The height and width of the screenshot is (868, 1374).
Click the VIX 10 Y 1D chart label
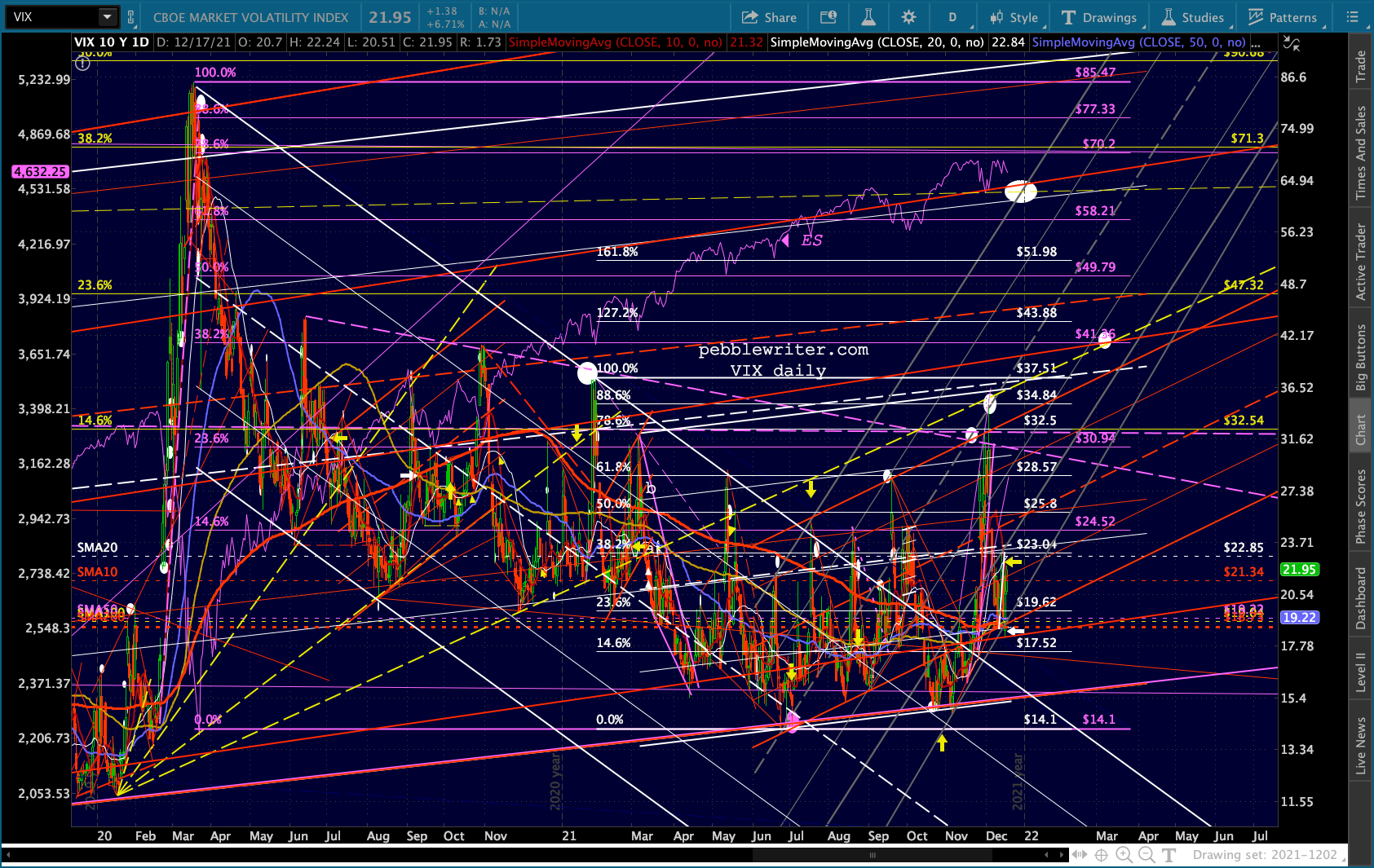point(112,42)
